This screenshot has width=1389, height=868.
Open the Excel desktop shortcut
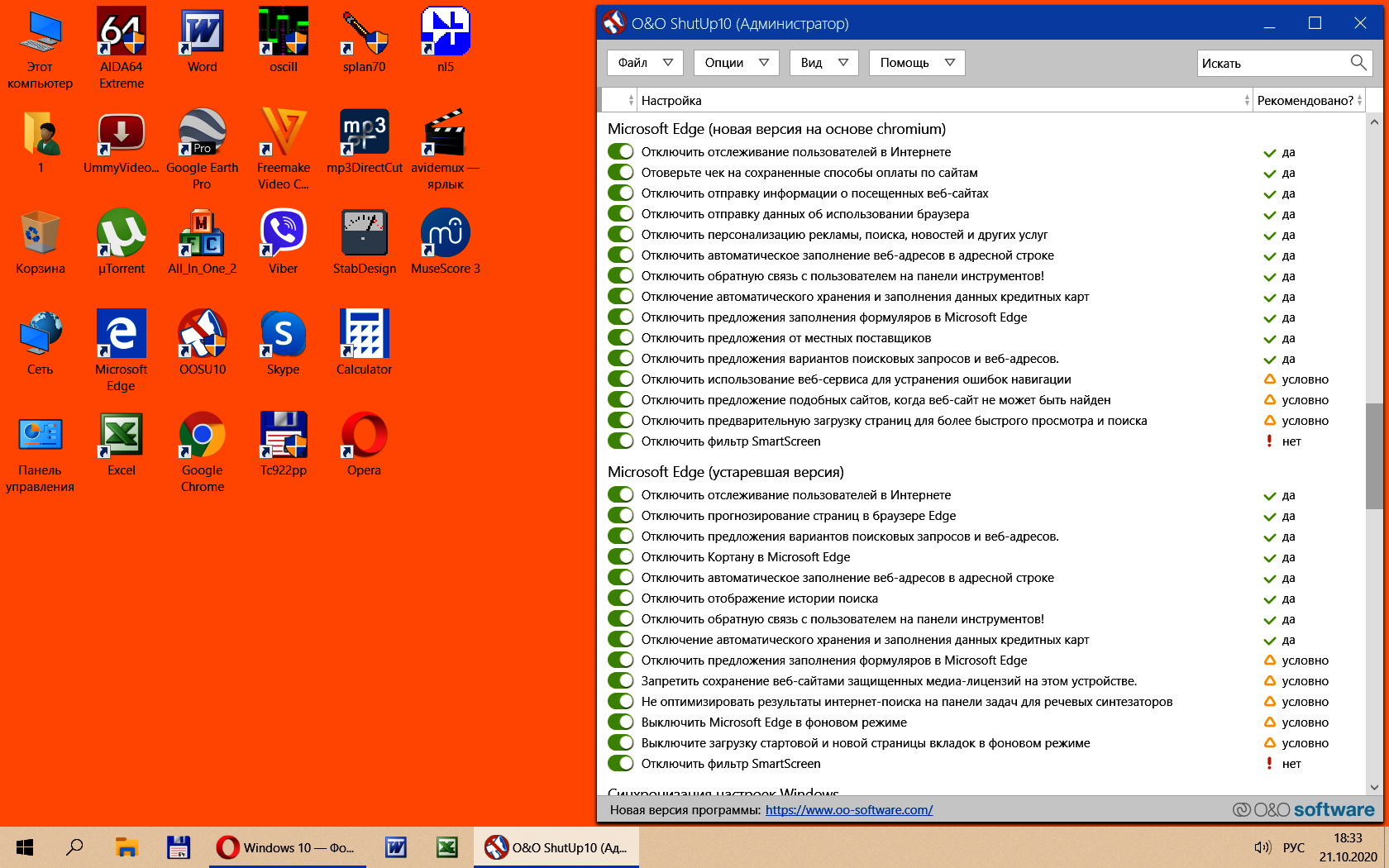coord(122,443)
